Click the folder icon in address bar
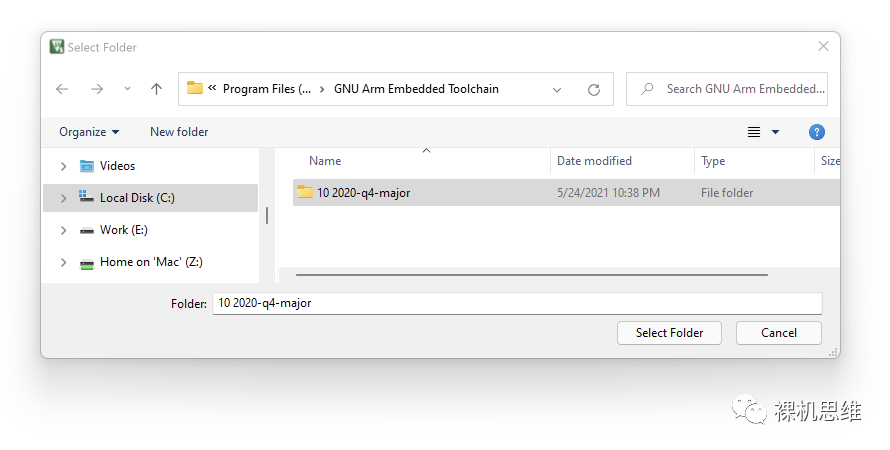The image size is (890, 450). coord(195,89)
